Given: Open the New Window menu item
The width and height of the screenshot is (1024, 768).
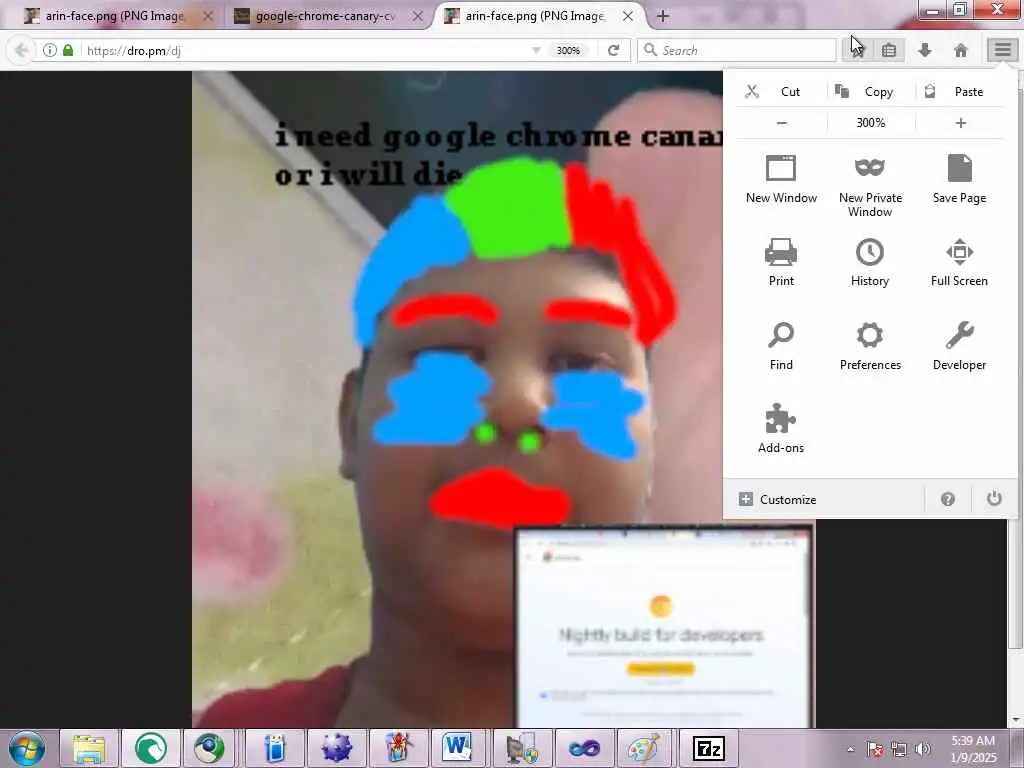Looking at the screenshot, I should (x=781, y=180).
